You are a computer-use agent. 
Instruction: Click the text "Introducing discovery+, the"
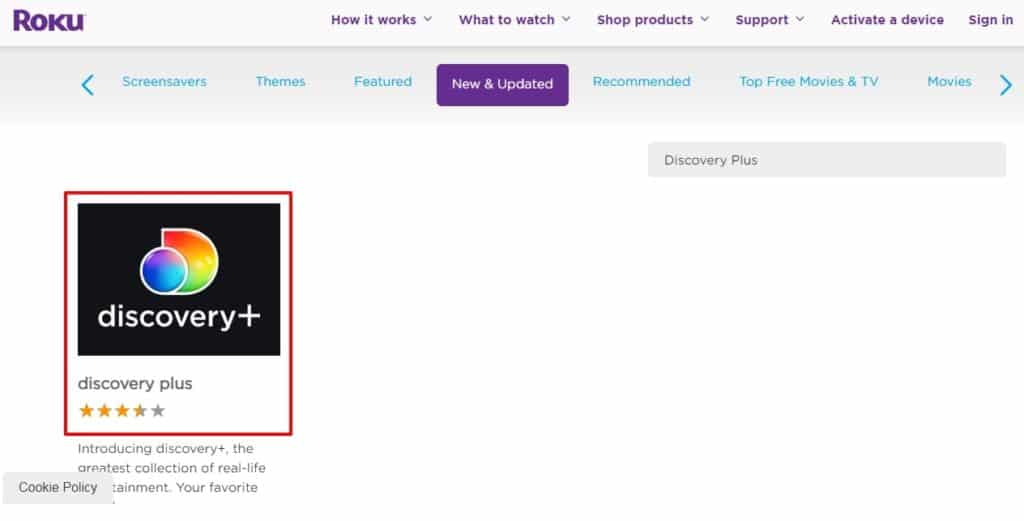pyautogui.click(x=165, y=449)
